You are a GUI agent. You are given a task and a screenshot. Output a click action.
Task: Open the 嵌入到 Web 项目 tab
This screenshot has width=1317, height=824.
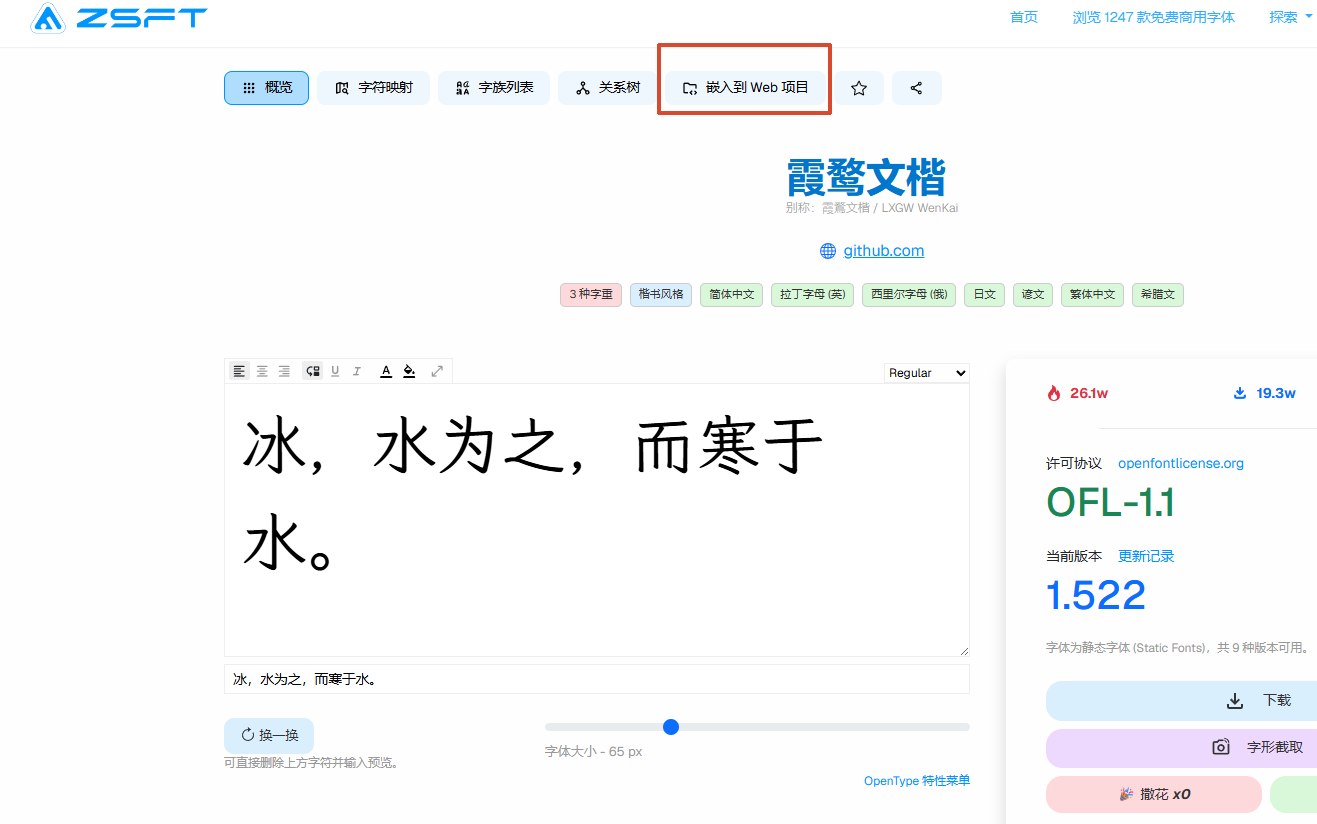pyautogui.click(x=745, y=88)
